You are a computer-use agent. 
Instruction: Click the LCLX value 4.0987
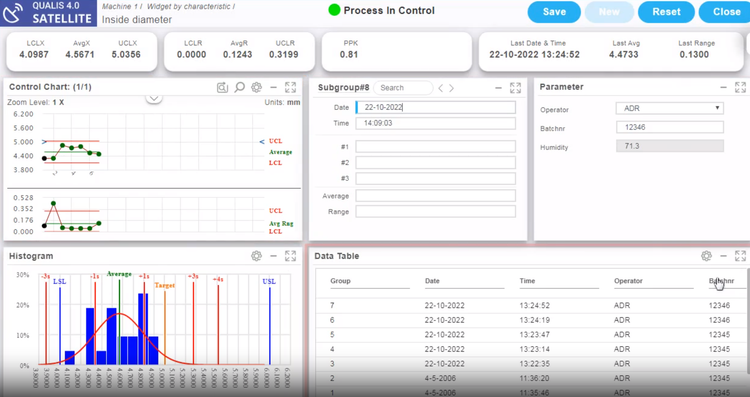pos(34,55)
